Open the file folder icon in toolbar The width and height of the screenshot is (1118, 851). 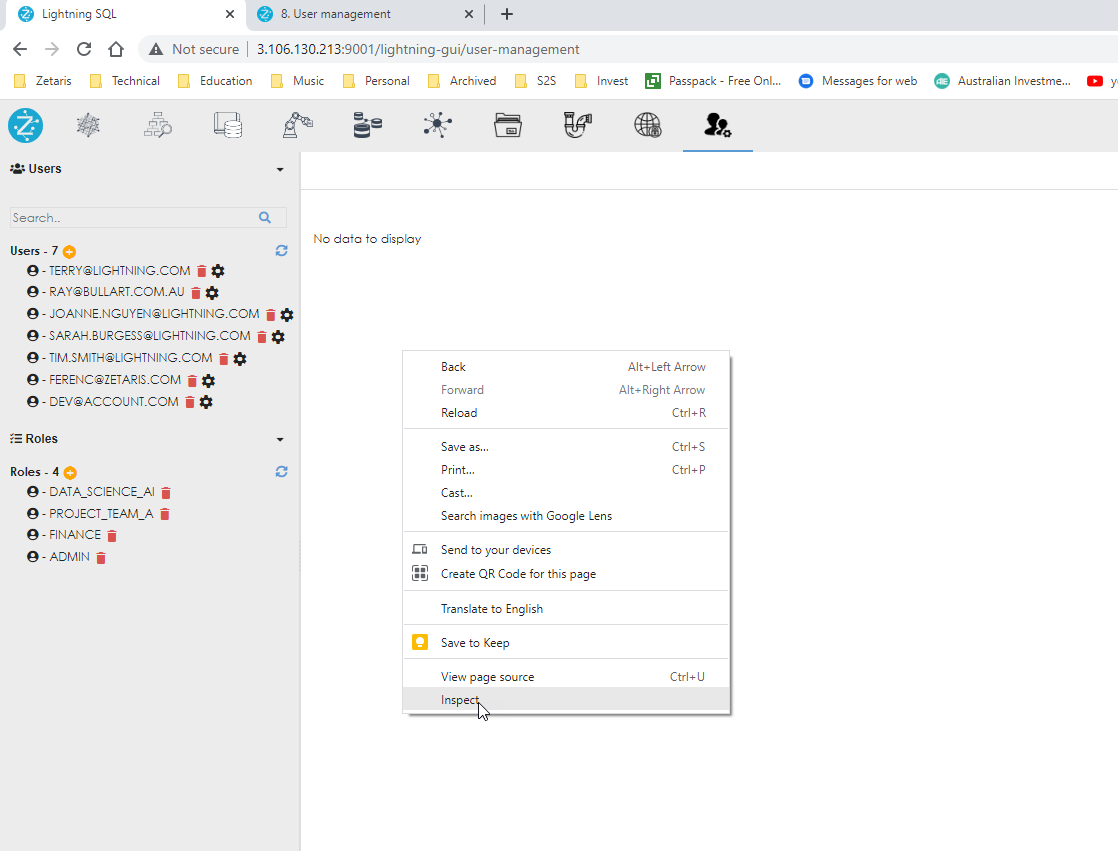pyautogui.click(x=508, y=125)
